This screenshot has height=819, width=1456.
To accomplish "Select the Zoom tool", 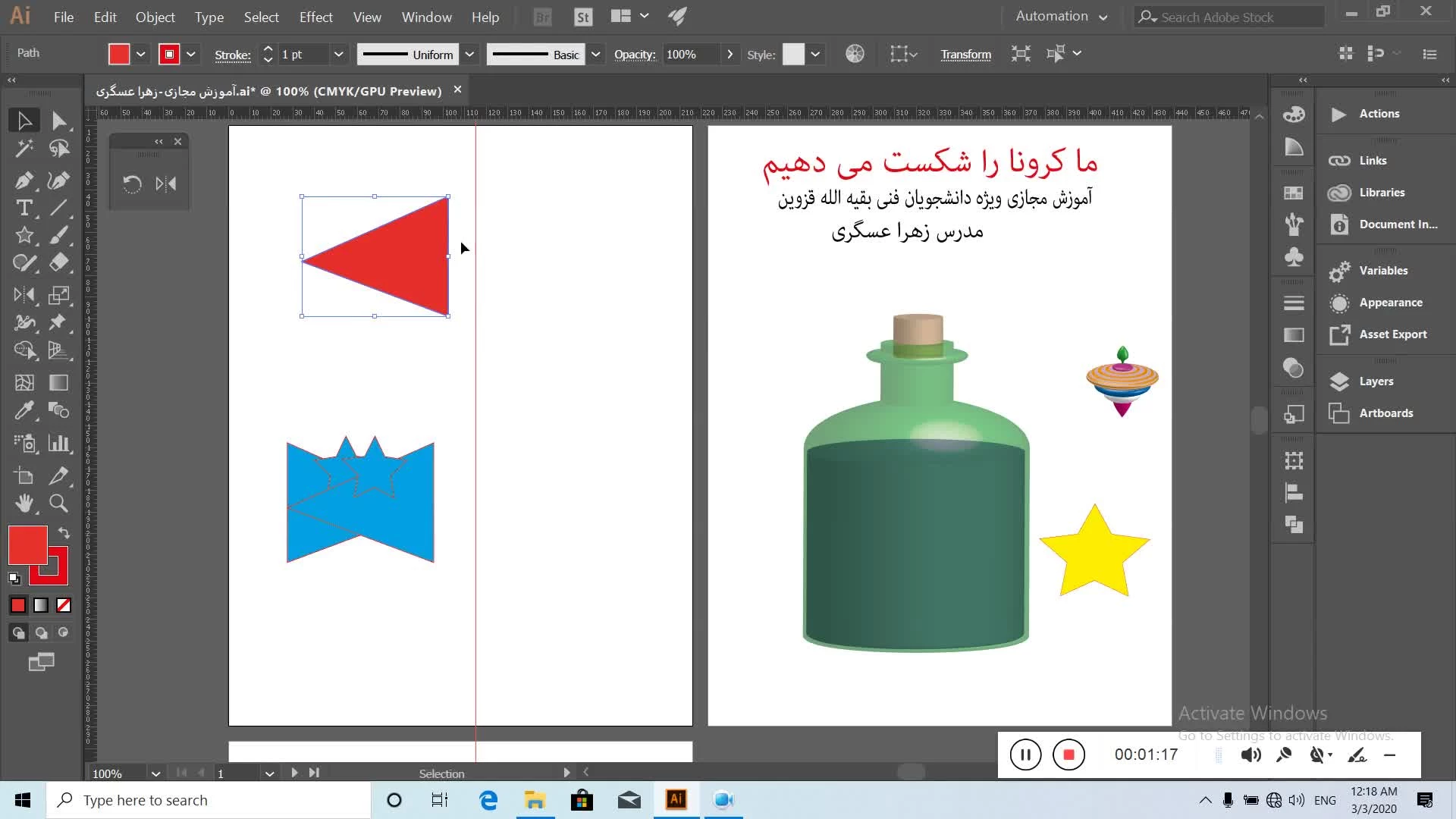I will (58, 503).
